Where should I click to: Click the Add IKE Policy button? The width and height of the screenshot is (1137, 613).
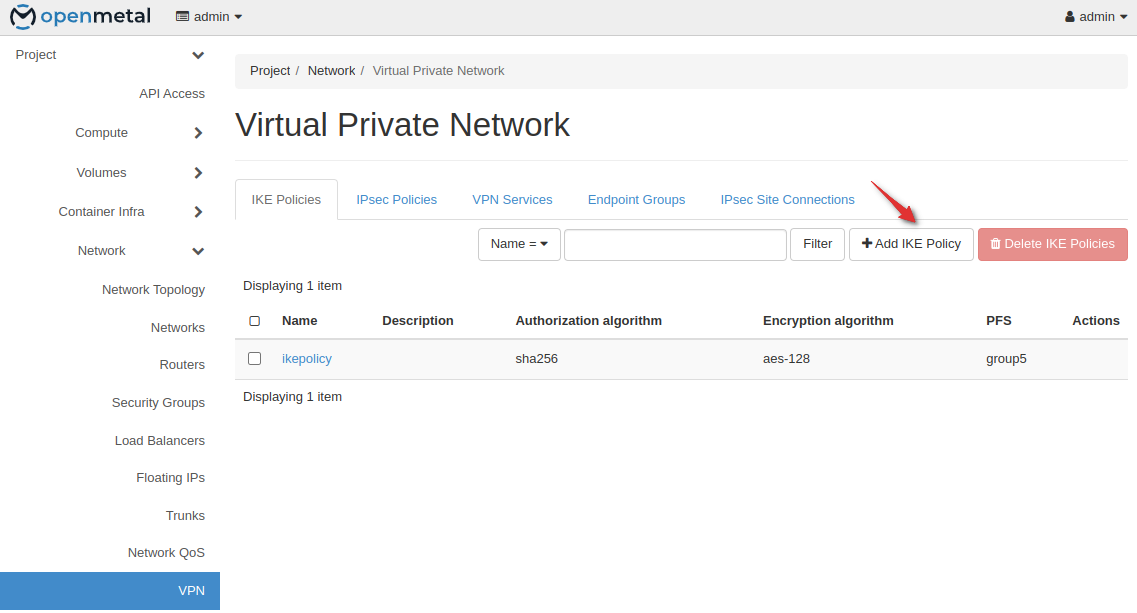911,244
